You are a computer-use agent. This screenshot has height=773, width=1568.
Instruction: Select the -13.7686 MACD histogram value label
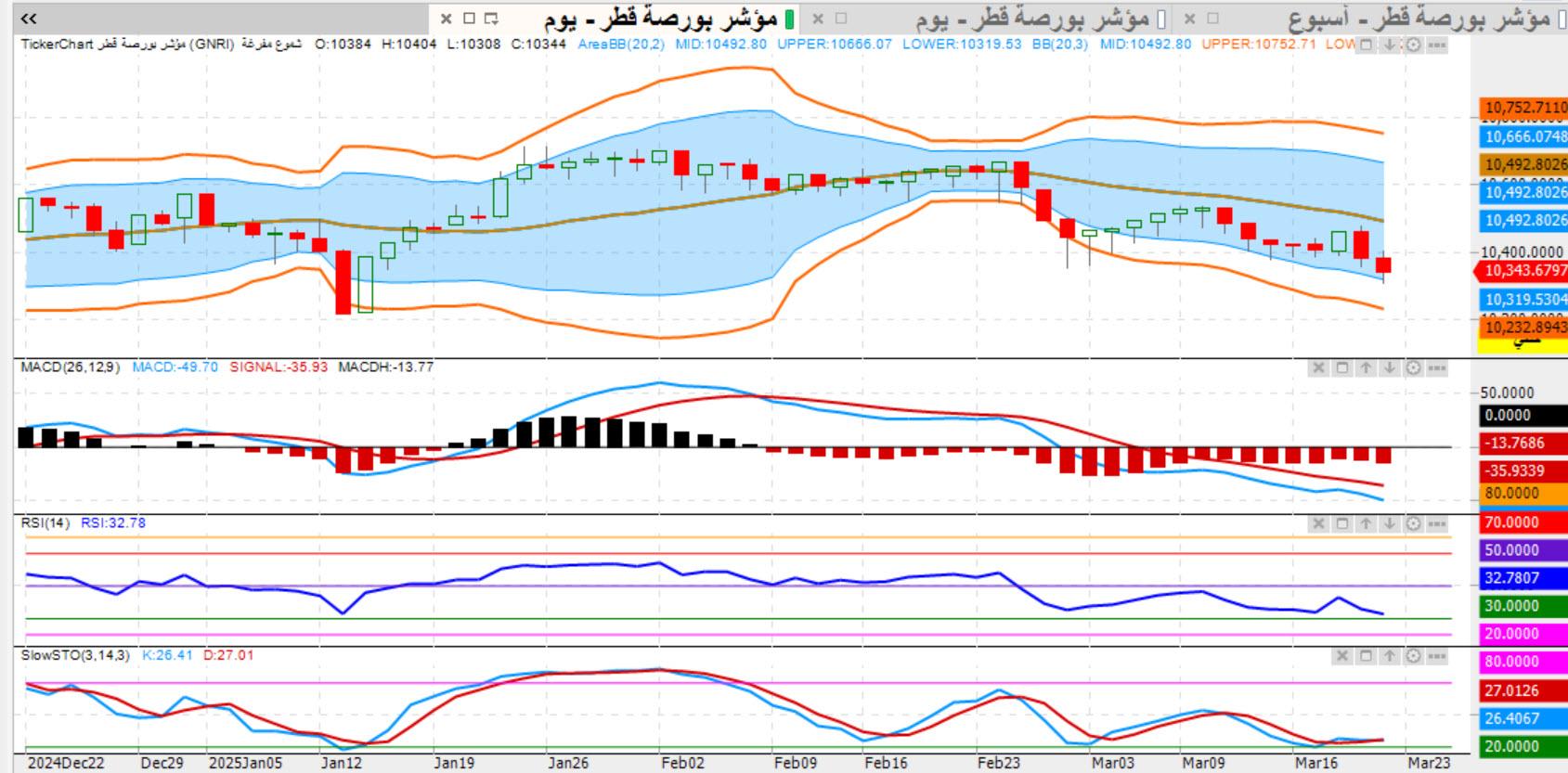pyautogui.click(x=1524, y=443)
